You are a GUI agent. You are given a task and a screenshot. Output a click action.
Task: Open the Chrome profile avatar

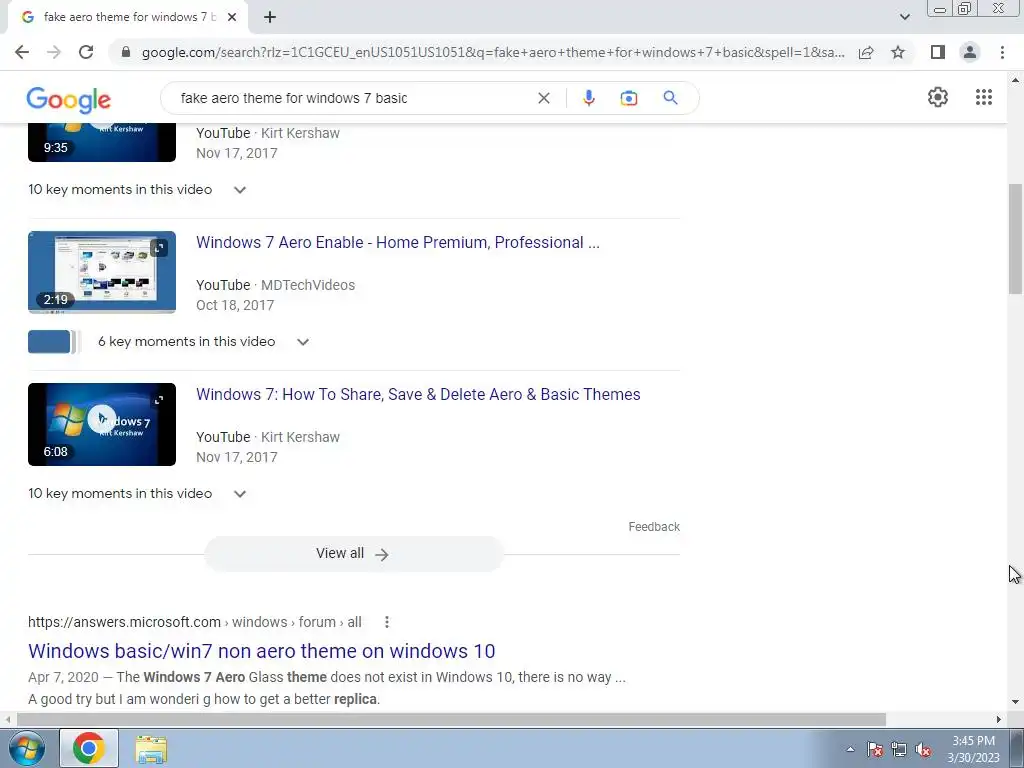click(x=970, y=52)
